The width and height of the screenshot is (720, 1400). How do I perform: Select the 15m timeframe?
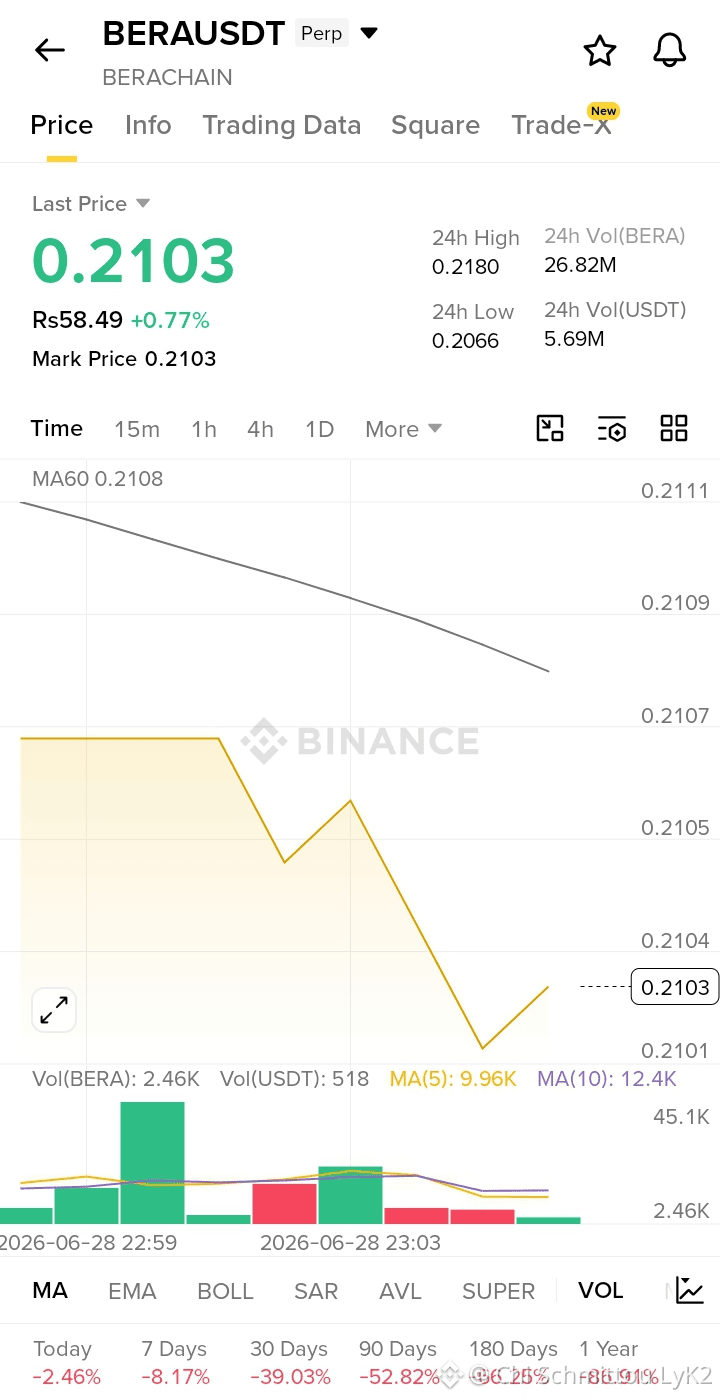point(137,429)
